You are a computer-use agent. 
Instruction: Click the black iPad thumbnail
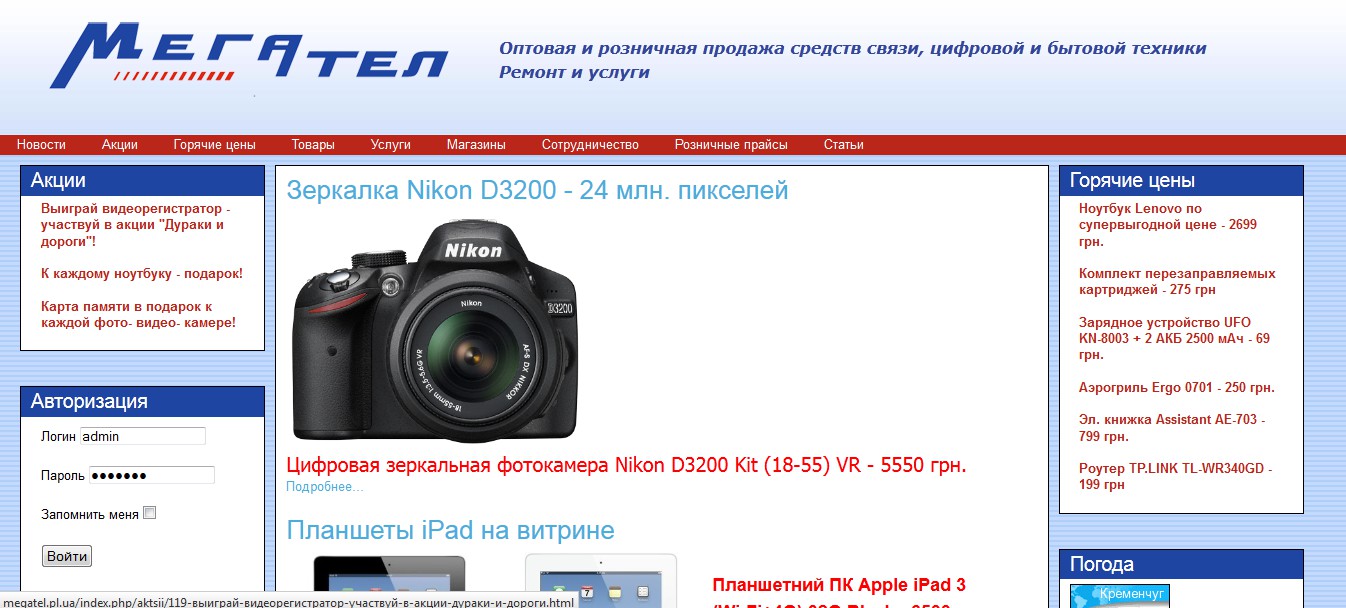point(391,581)
